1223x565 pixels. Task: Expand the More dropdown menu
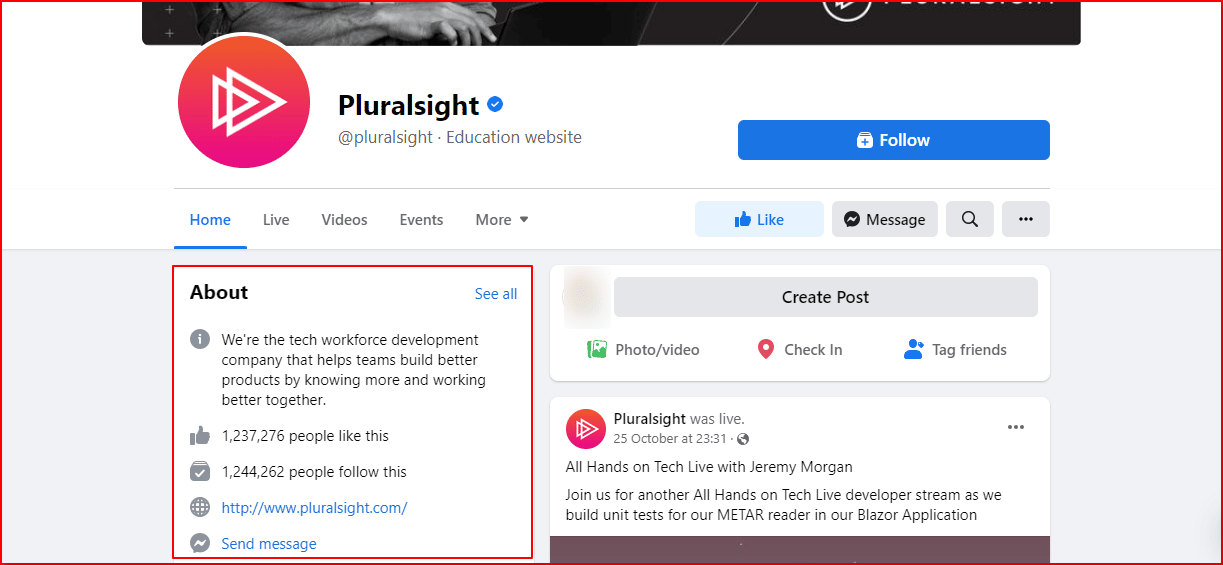[502, 219]
